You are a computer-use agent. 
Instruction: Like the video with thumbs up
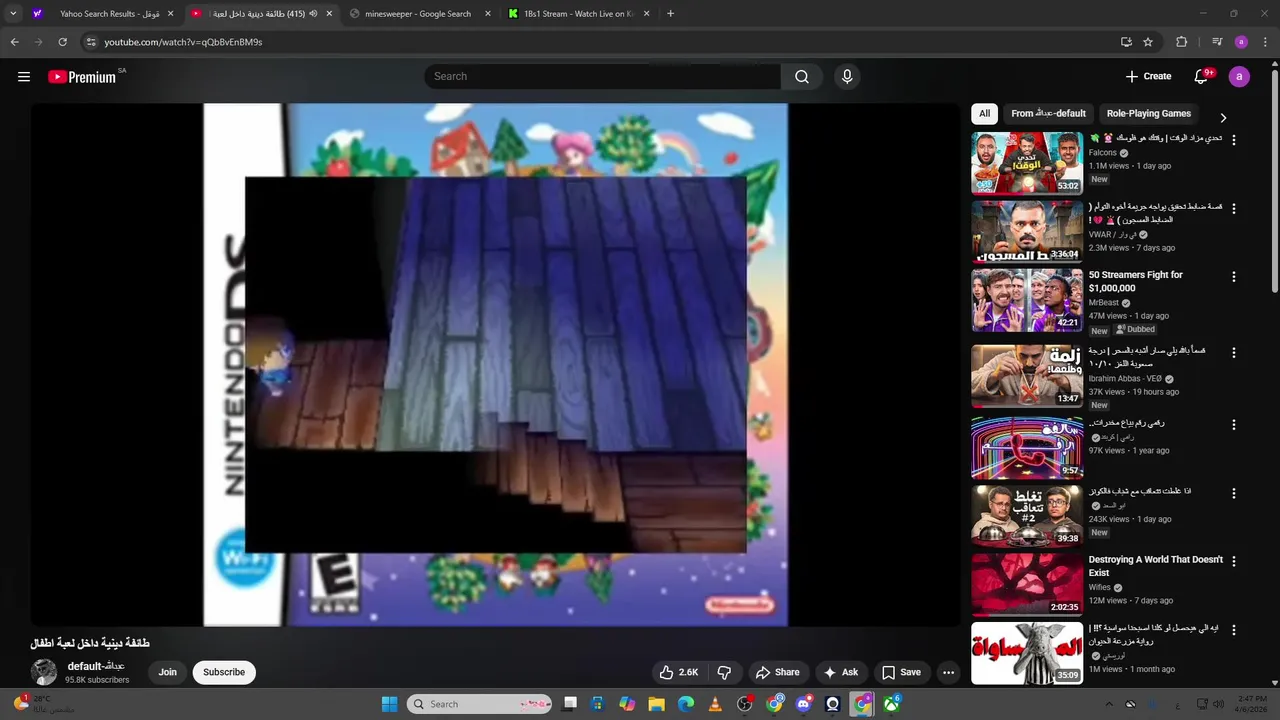tap(678, 672)
